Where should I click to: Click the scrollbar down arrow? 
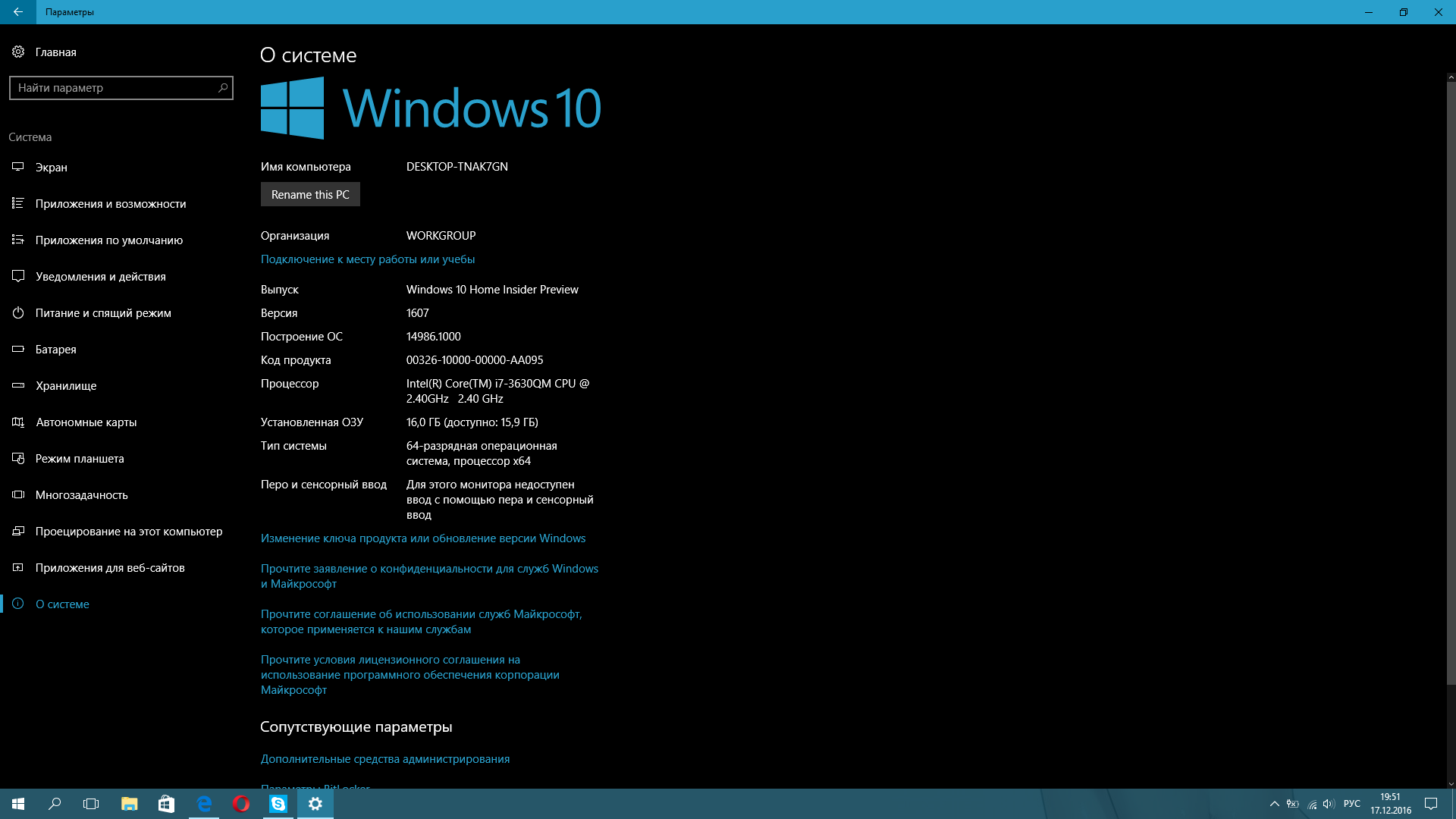(1451, 784)
